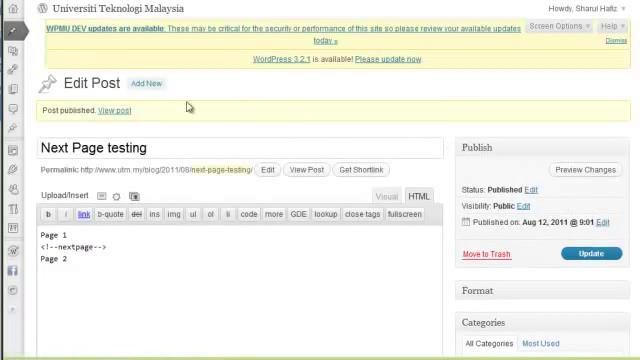Click the sidebar icon below Facebook
The image size is (640, 360).
coord(13,290)
